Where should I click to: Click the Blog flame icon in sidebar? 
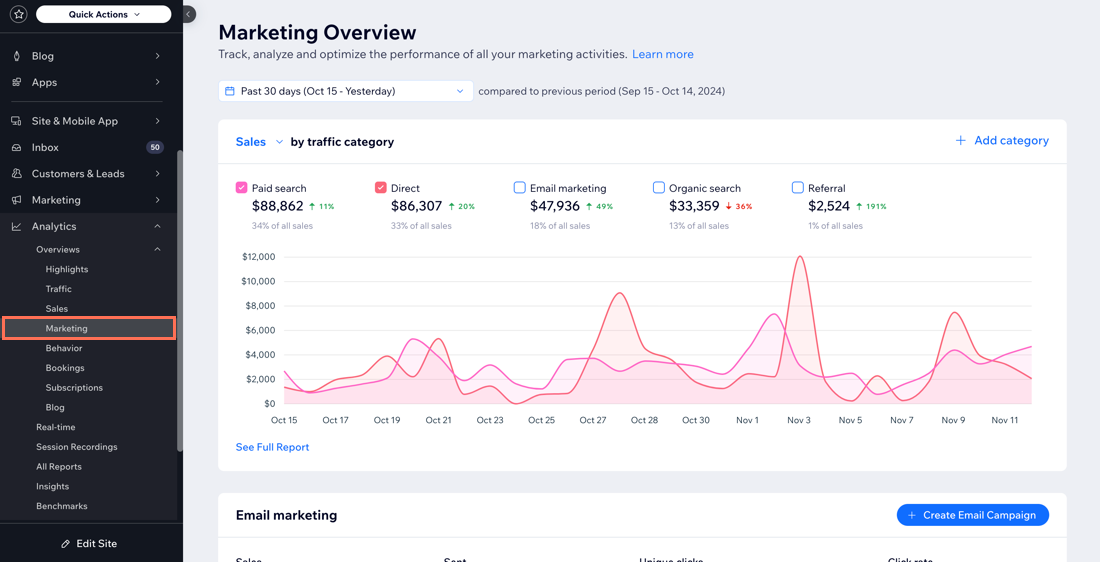pyautogui.click(x=16, y=56)
